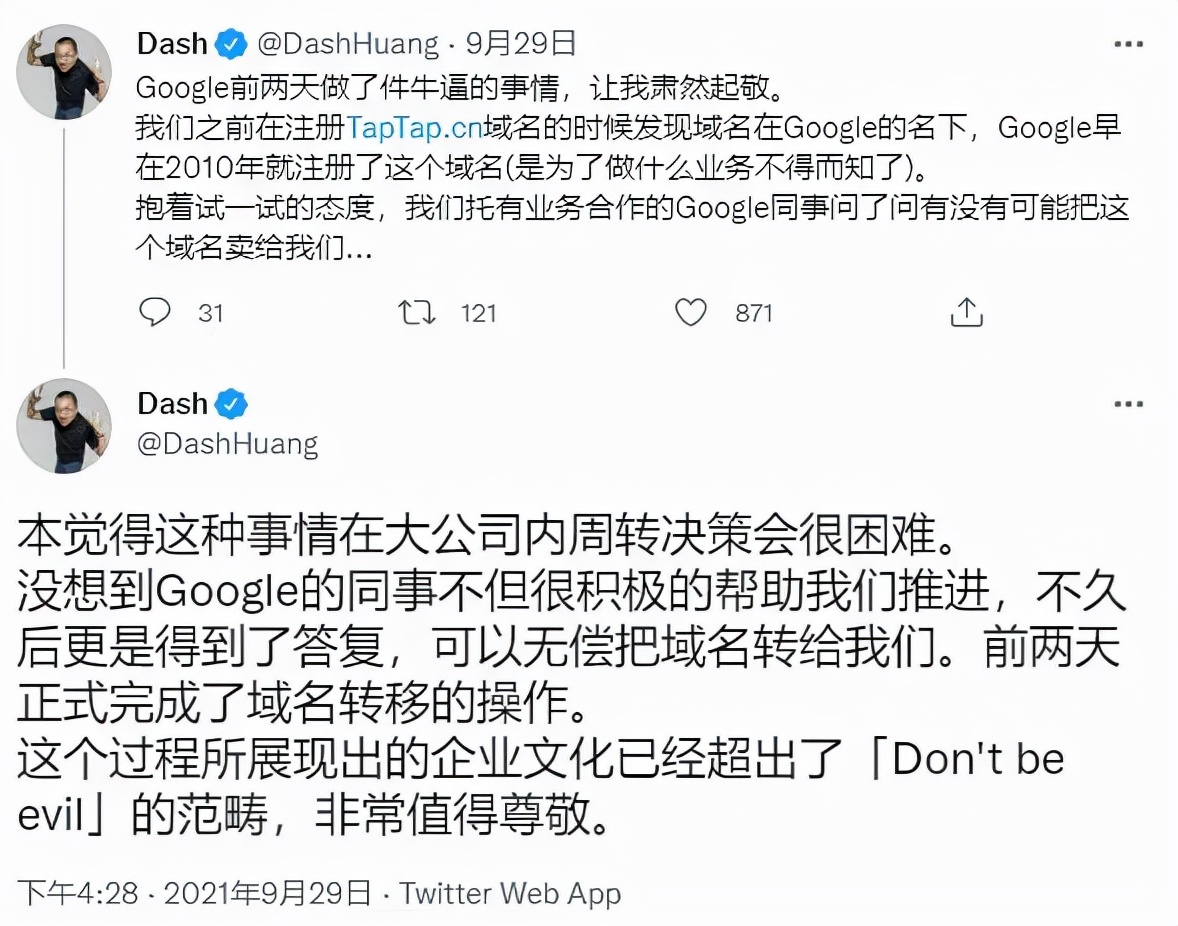The height and width of the screenshot is (926, 1178).
Task: Click the @DashHuang handle under the main tweet's name
Action: point(227,443)
